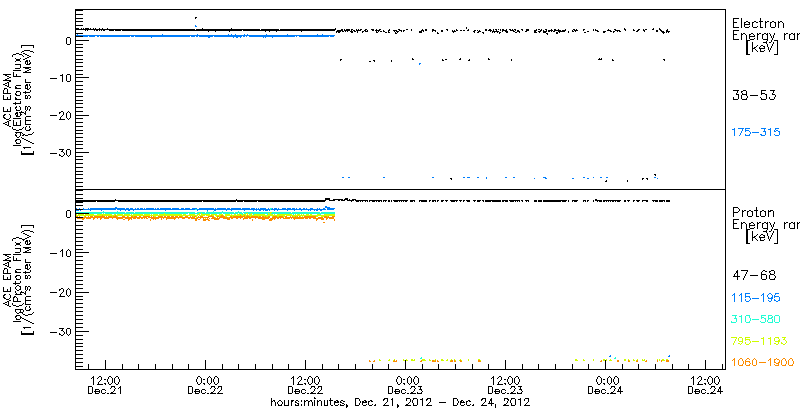800x410 pixels.
Task: Click the 12:00 Dec.21 time tick label
Action: click(105, 386)
